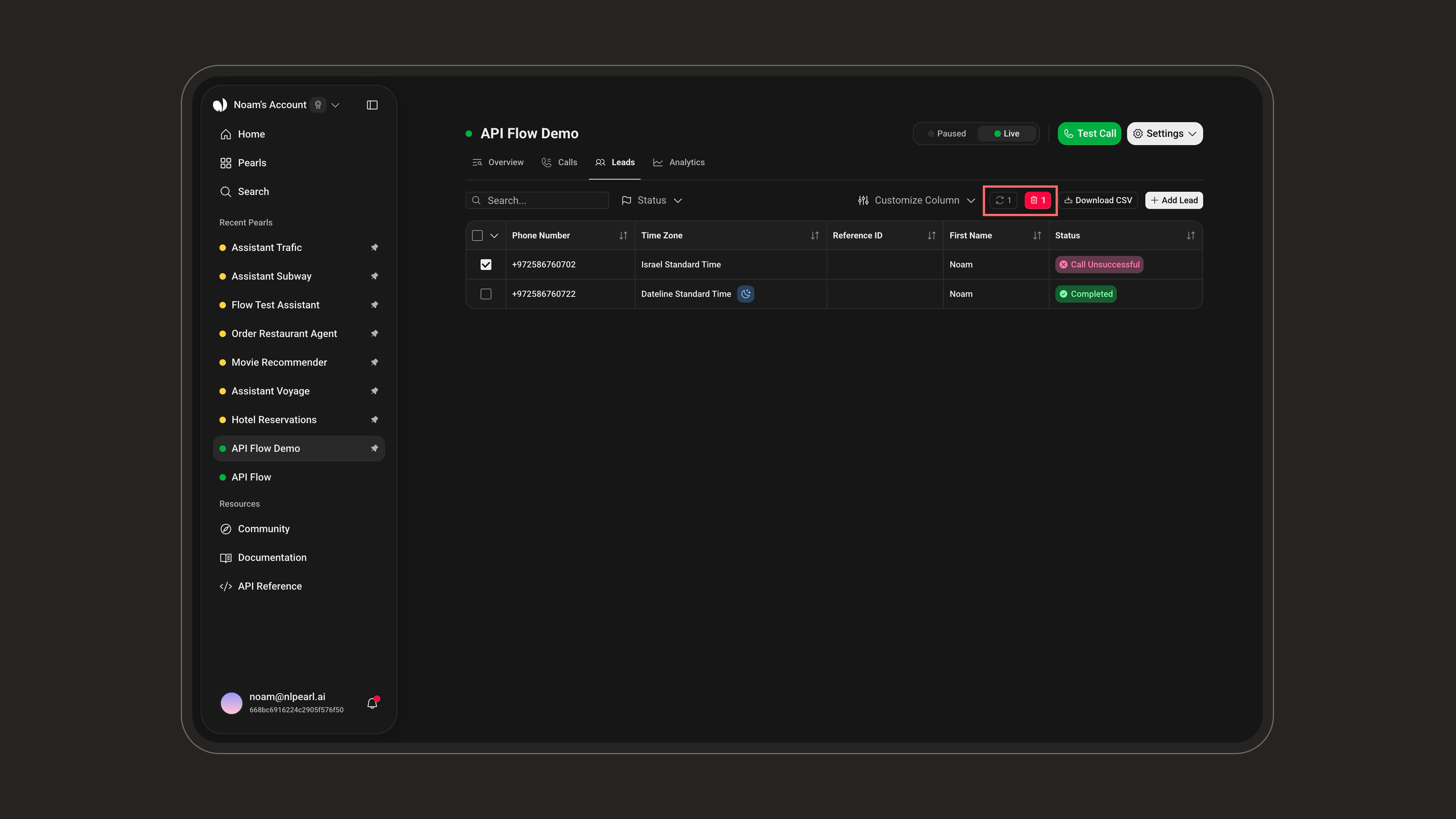Expand Noam's Account switcher
The width and height of the screenshot is (1456, 819).
pos(335,105)
